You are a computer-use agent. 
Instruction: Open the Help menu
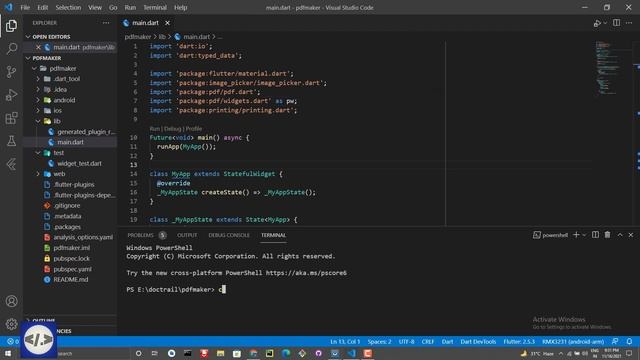180,7
